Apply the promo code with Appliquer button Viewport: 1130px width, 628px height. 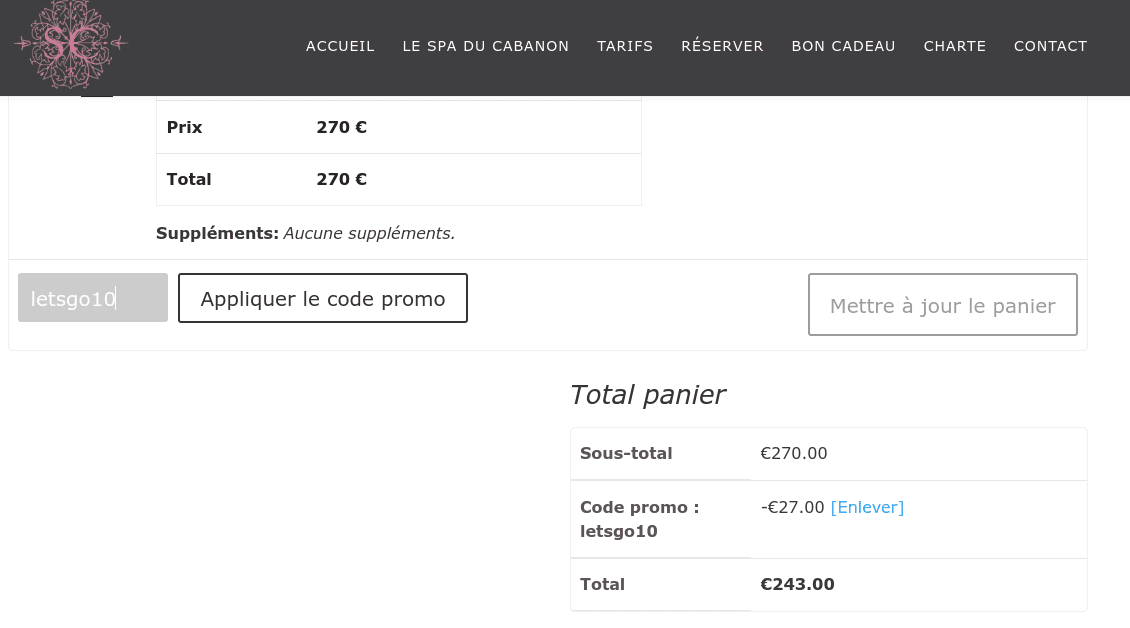[323, 298]
